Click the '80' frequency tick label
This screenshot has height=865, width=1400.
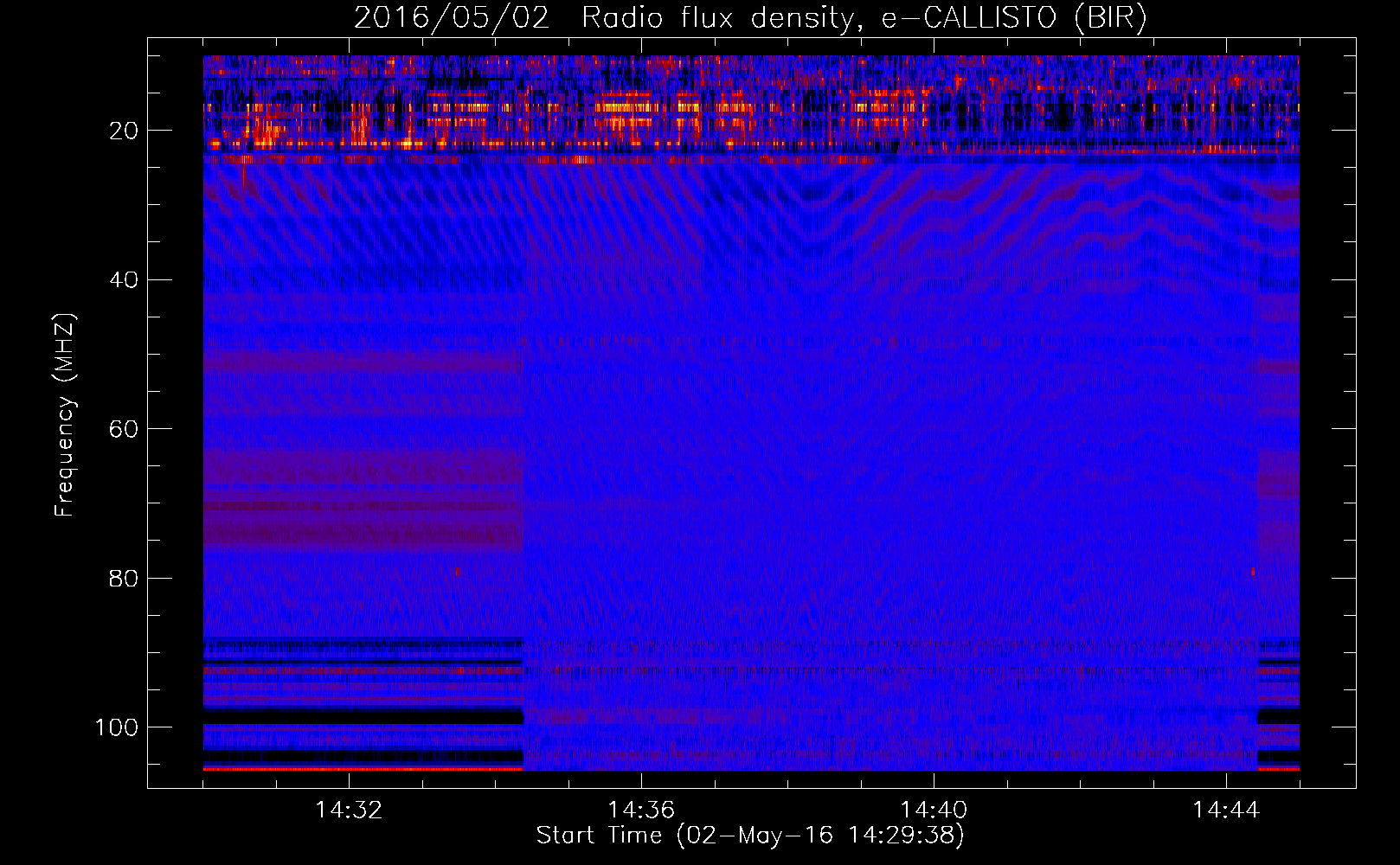pyautogui.click(x=124, y=578)
